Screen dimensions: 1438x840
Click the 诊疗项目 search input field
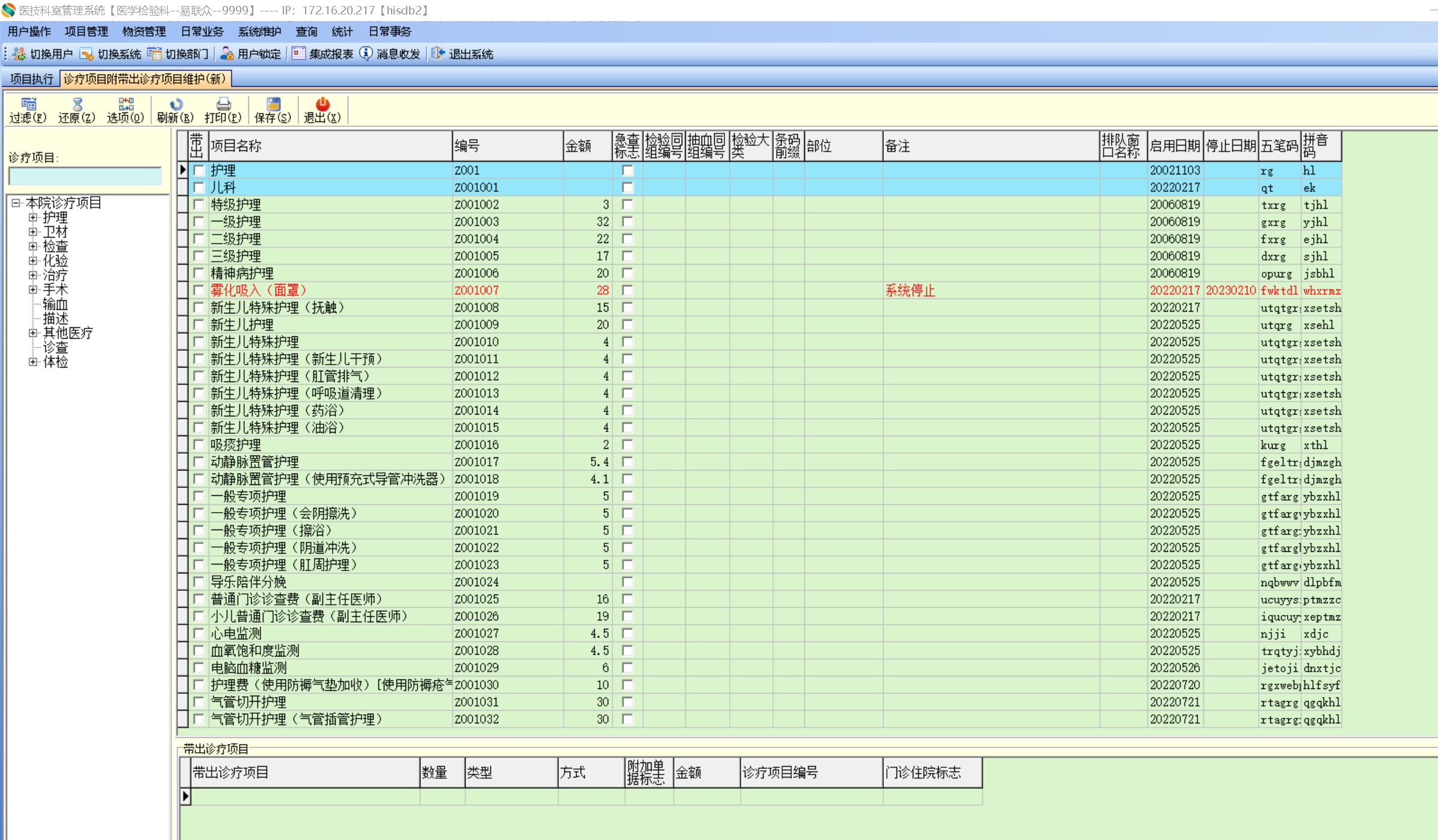(85, 176)
